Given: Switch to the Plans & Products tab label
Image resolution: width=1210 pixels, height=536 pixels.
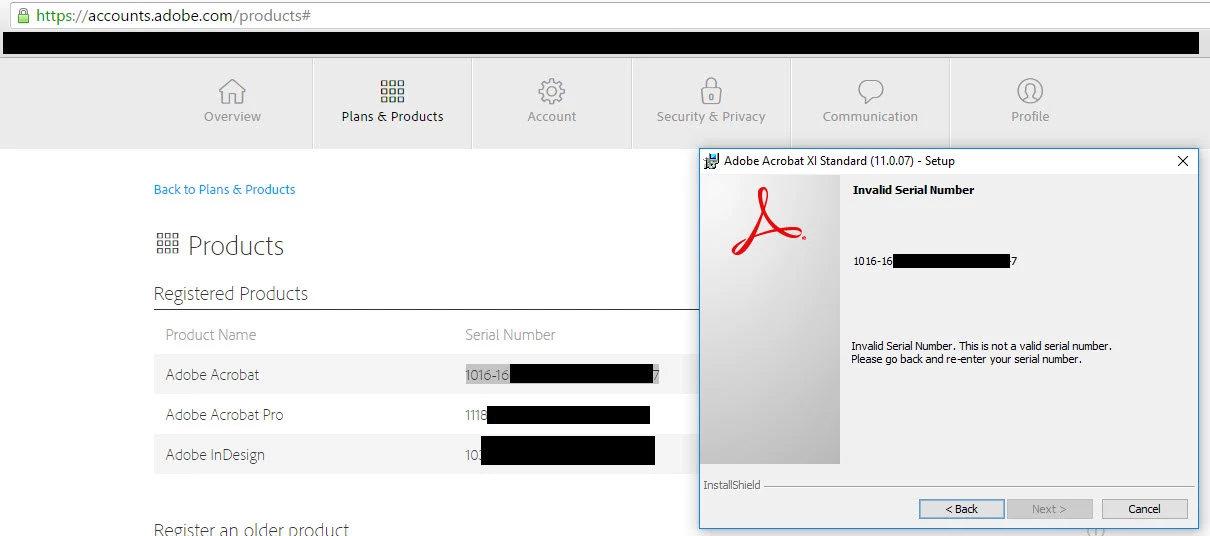Looking at the screenshot, I should pos(392,117).
